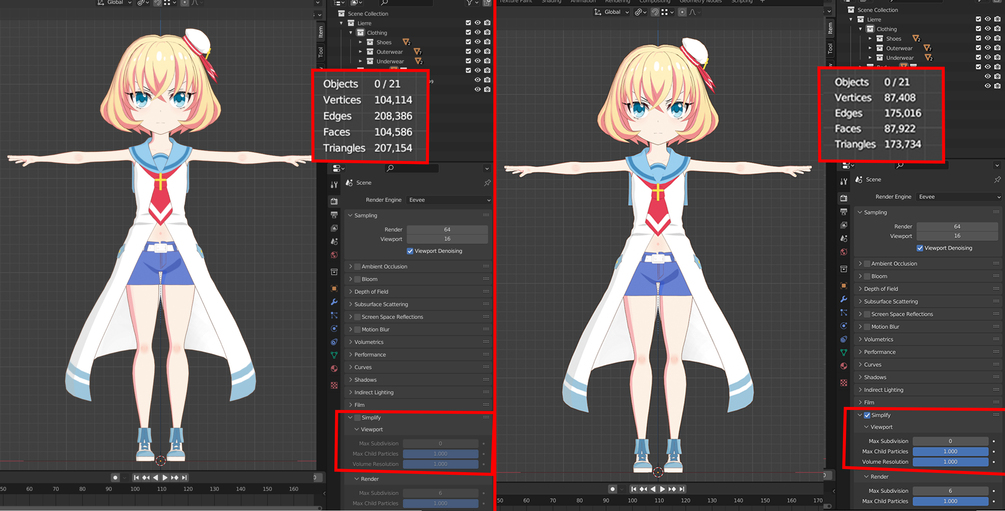1005x511 pixels.
Task: Expand Shoes collection in left outliner
Action: tap(360, 42)
